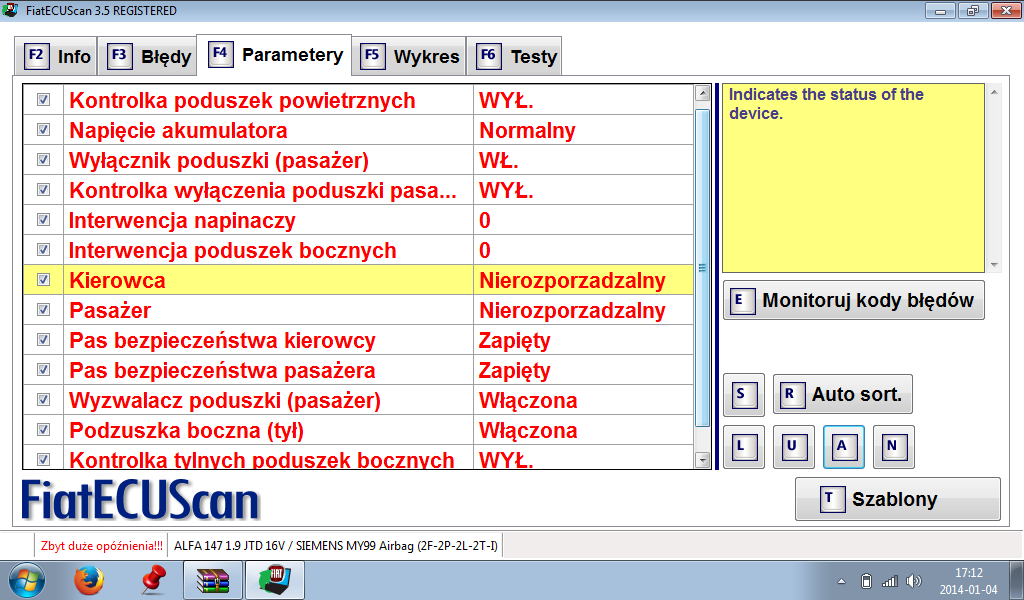This screenshot has height=600, width=1024.
Task: Click the A shortcut button
Action: click(x=844, y=447)
